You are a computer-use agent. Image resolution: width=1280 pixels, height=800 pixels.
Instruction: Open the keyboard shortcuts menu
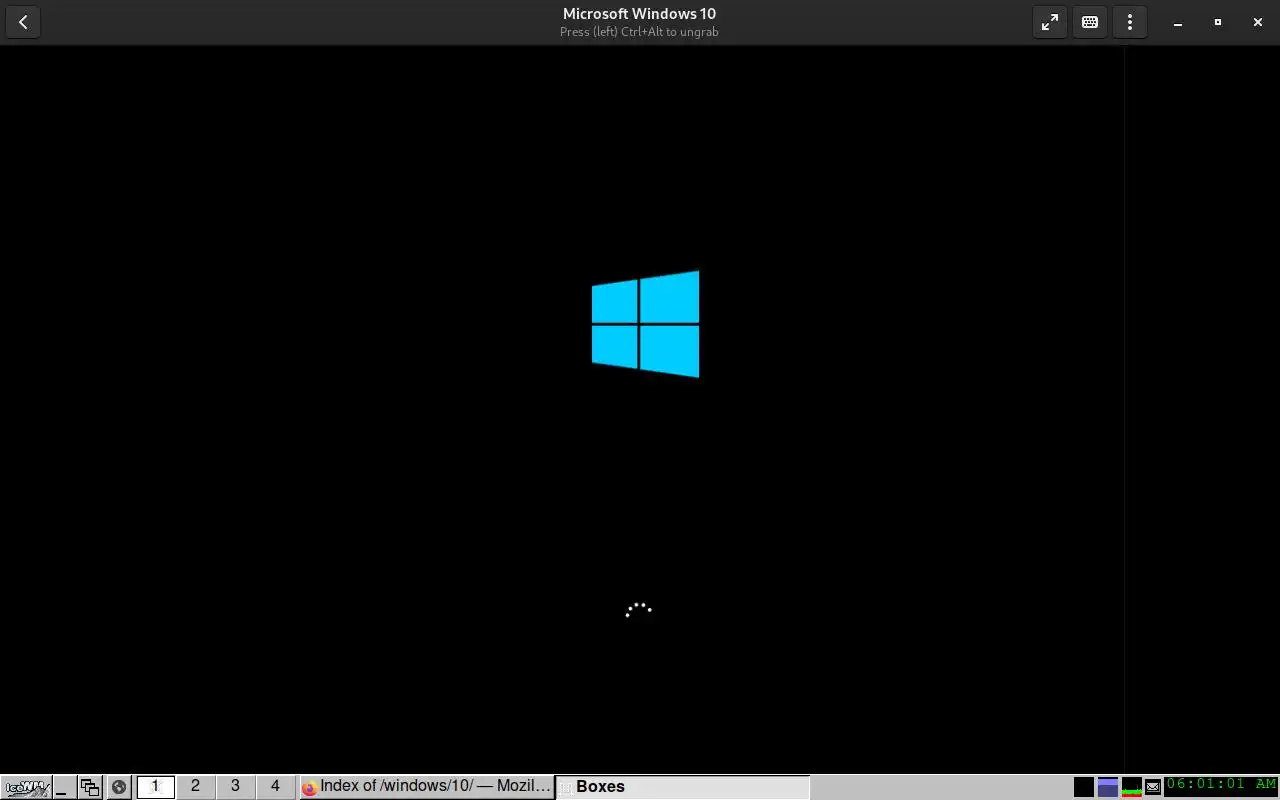point(1090,22)
